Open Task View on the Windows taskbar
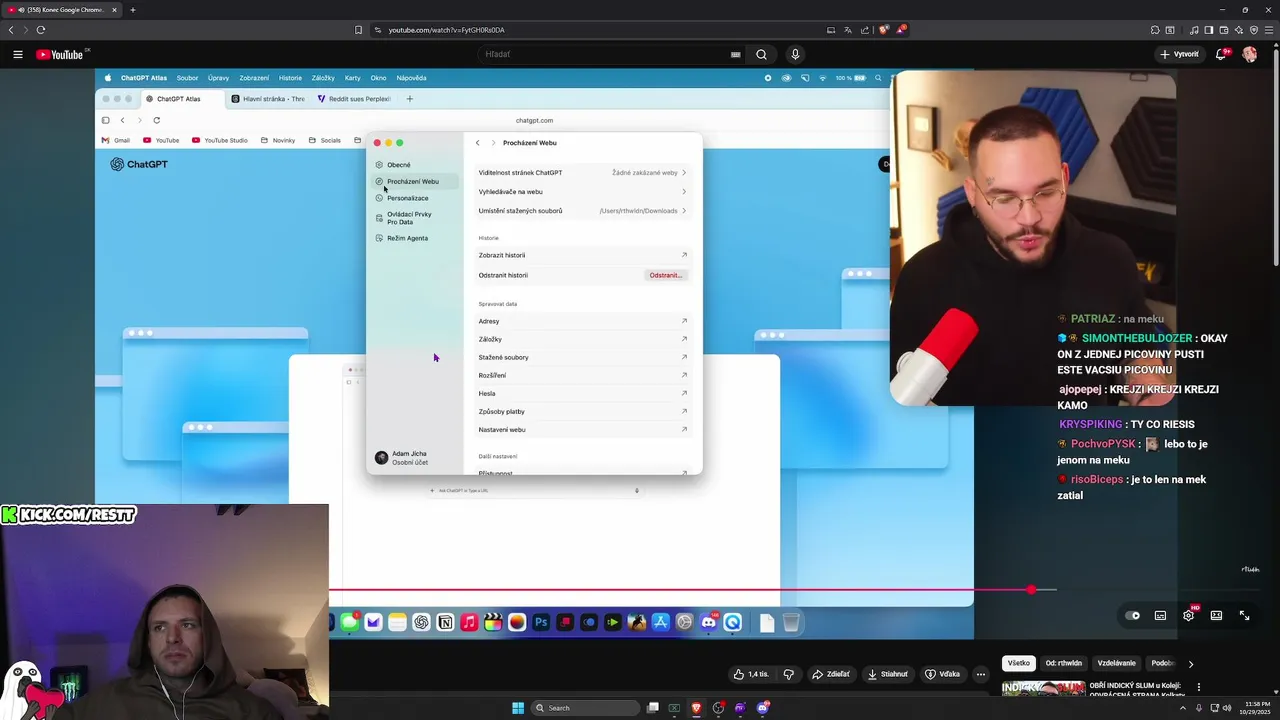The image size is (1280, 720). pos(653,708)
